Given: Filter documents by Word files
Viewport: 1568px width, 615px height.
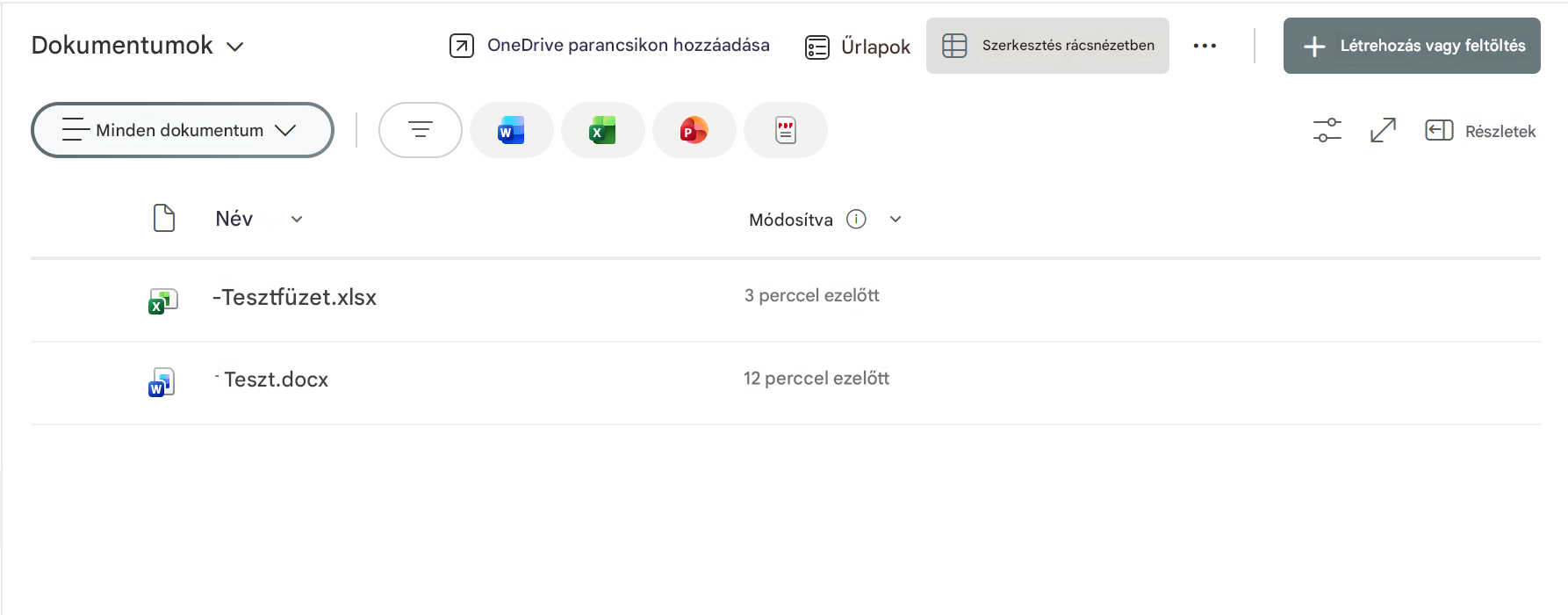Looking at the screenshot, I should coord(511,130).
